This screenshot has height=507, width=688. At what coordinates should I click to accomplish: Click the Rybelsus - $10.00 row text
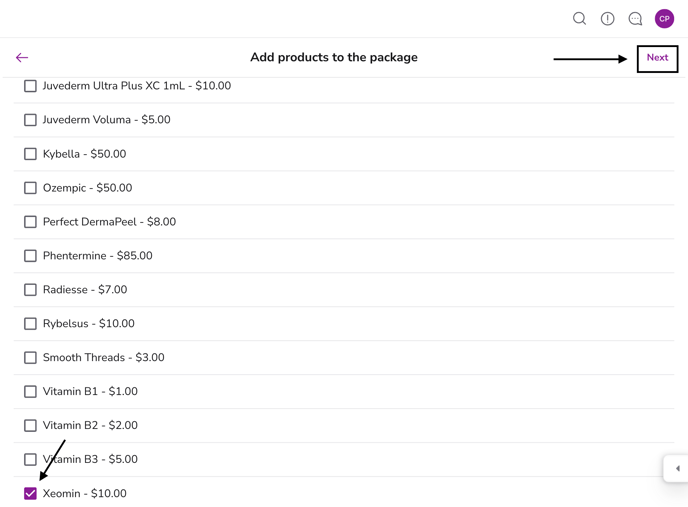click(88, 324)
